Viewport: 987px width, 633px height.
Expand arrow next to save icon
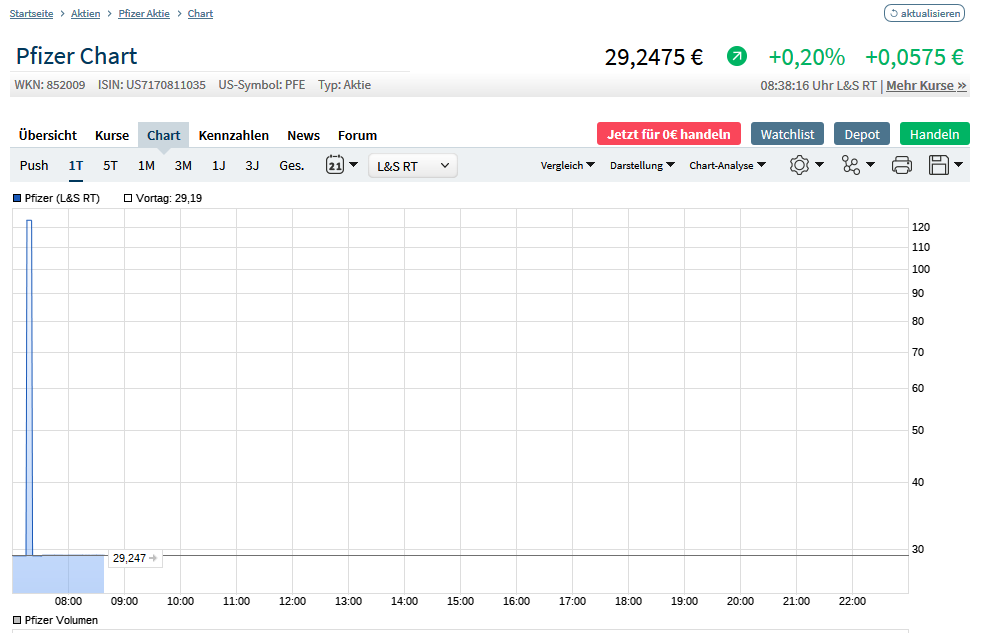pyautogui.click(x=959, y=165)
